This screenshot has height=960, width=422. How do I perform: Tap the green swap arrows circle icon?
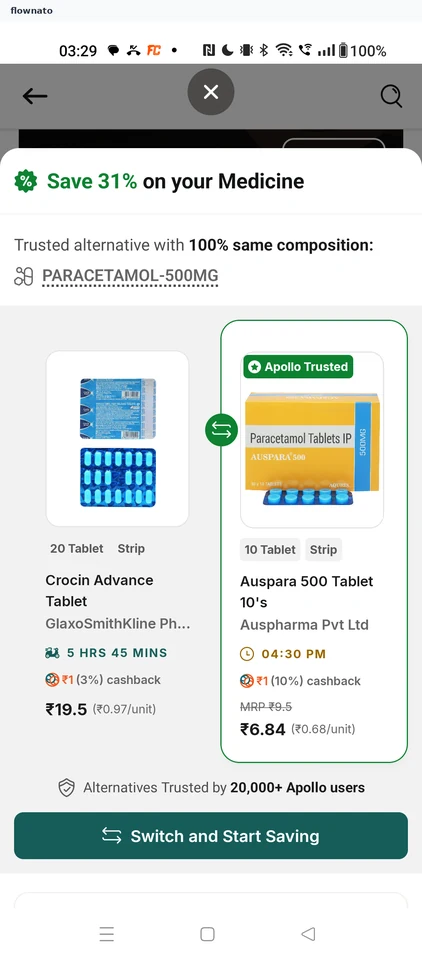[221, 430]
